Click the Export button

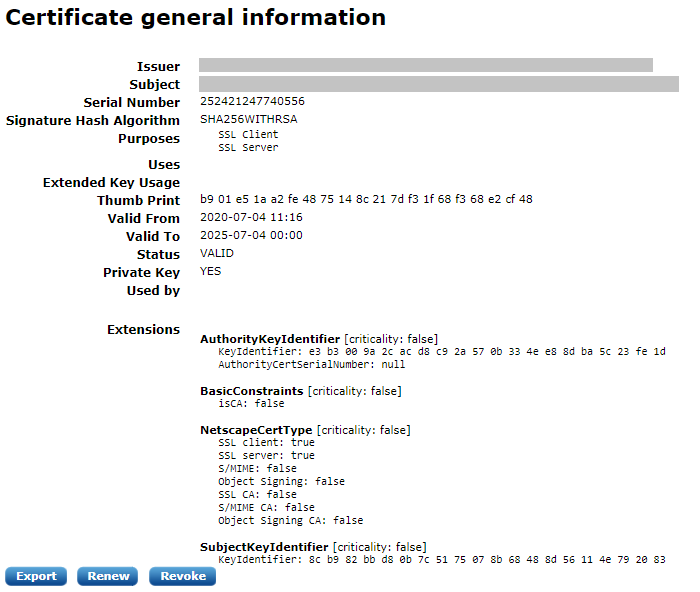[36, 576]
